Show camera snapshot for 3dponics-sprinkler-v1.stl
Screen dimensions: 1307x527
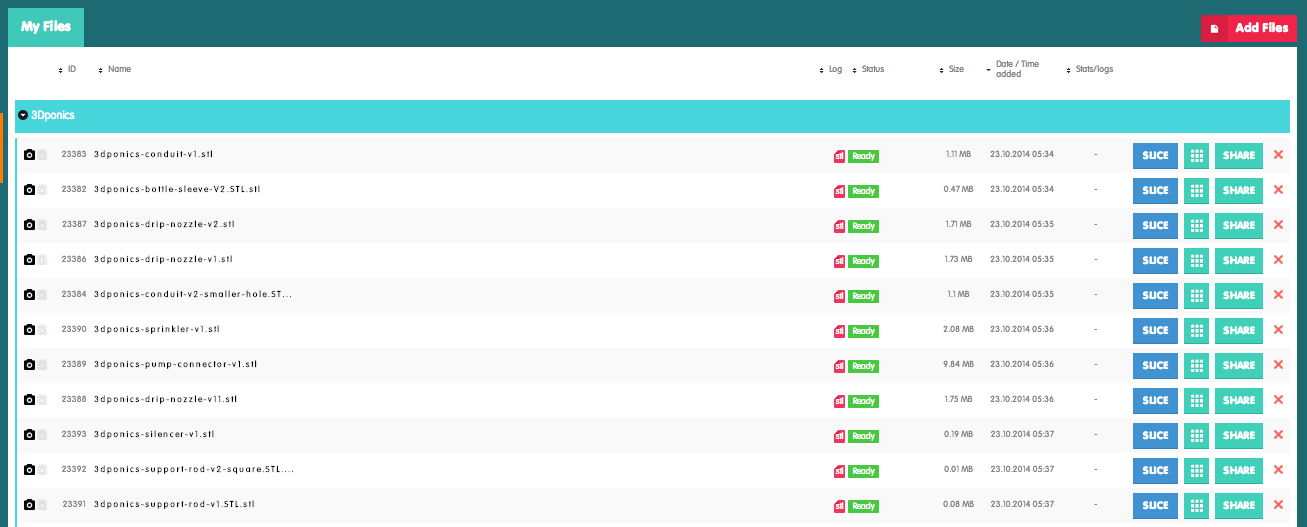(29, 330)
